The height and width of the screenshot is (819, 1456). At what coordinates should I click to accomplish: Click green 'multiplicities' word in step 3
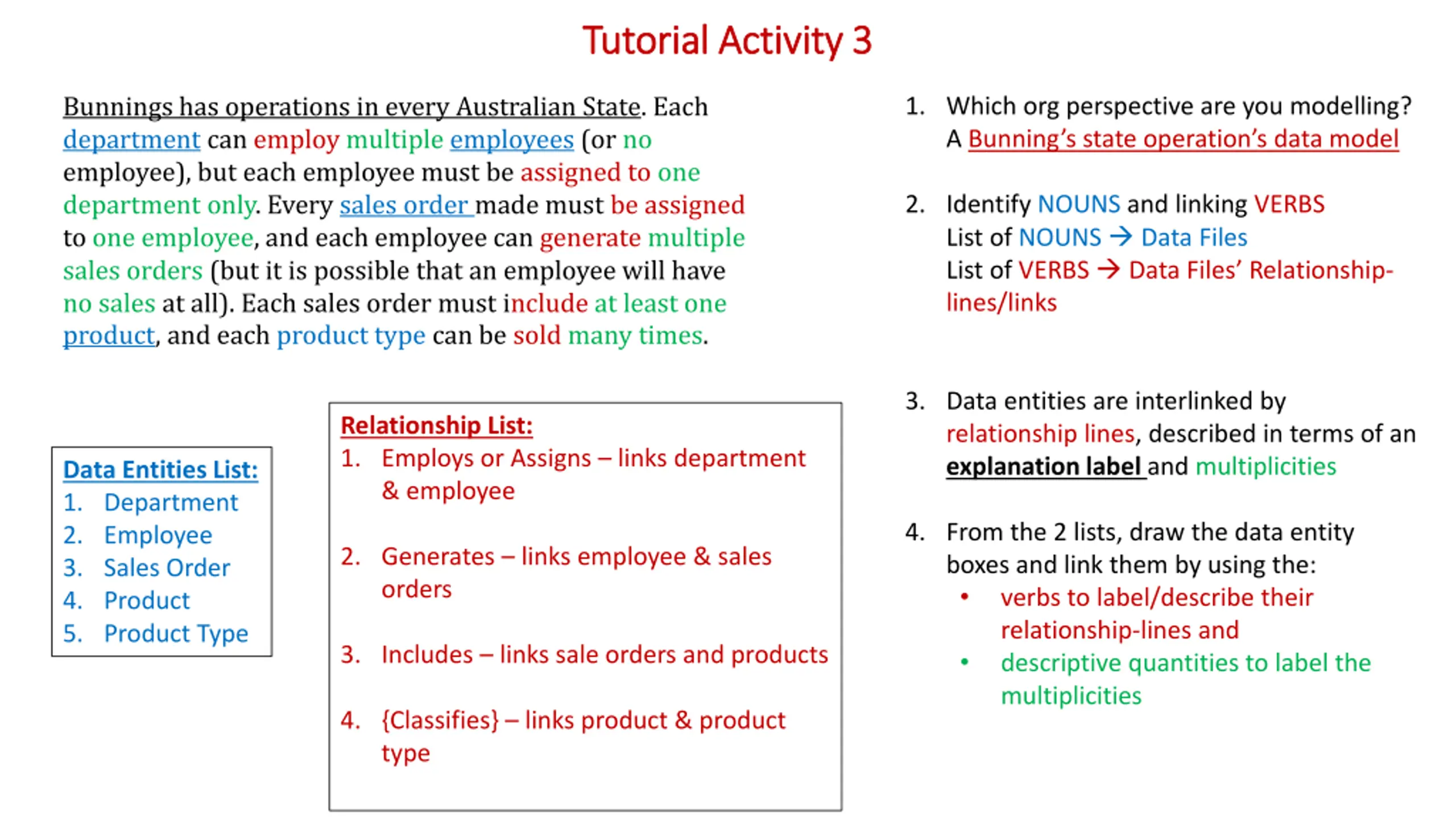(1265, 467)
